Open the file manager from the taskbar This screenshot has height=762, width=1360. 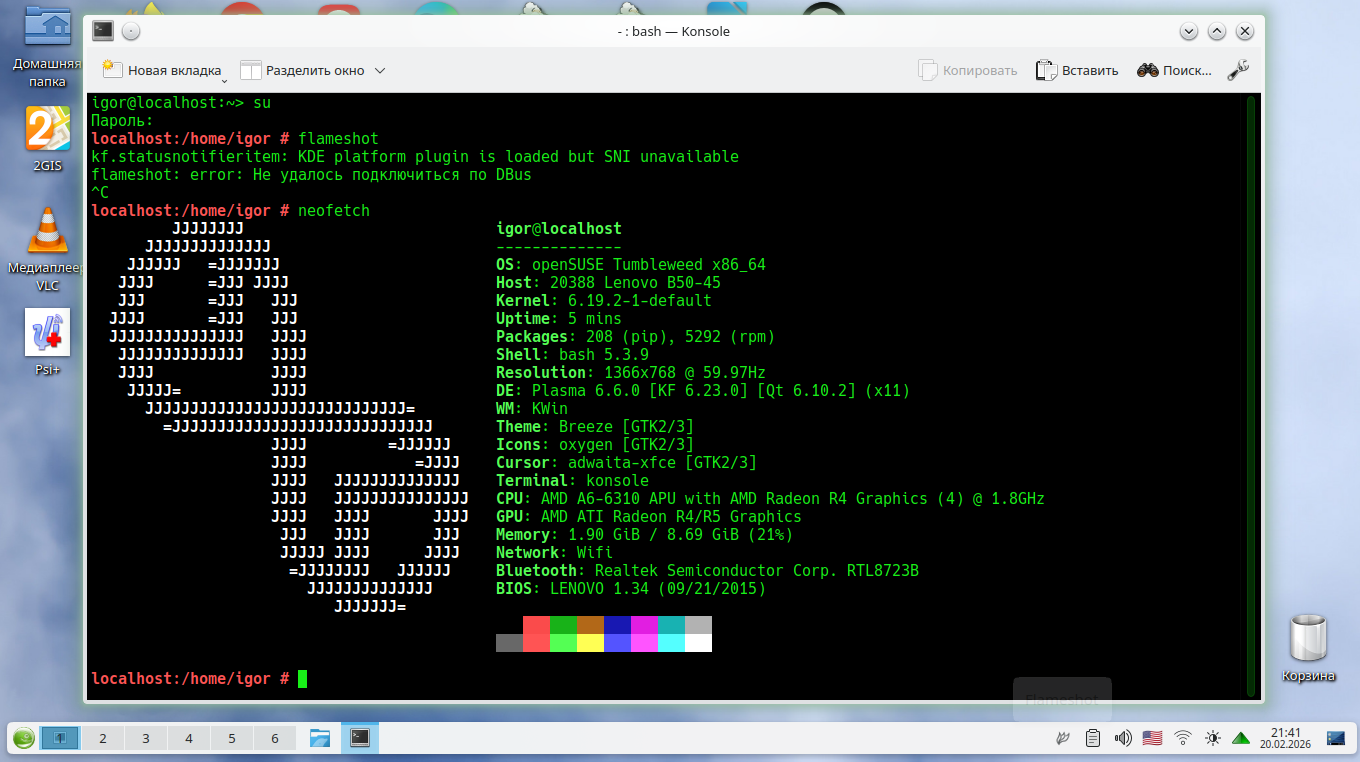pyautogui.click(x=319, y=739)
